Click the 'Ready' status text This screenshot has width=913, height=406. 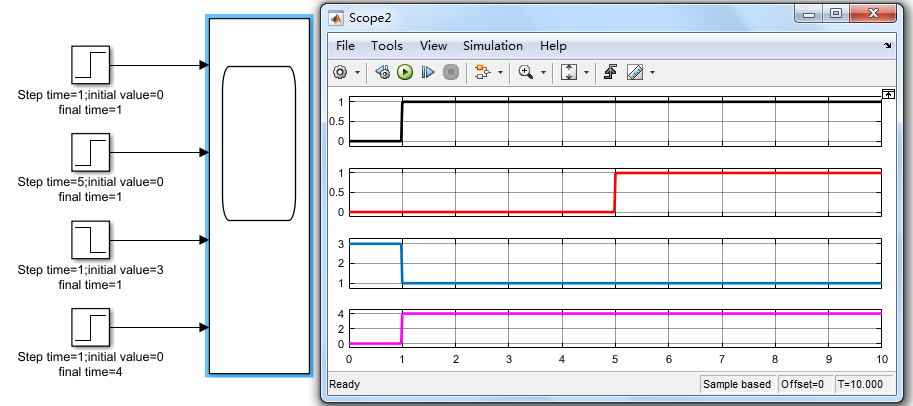[345, 384]
